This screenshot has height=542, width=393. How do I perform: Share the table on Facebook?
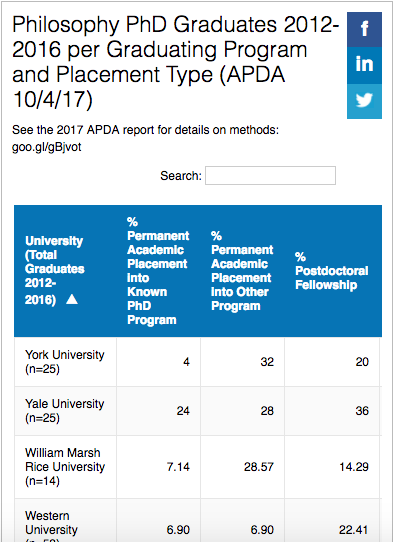(x=364, y=29)
